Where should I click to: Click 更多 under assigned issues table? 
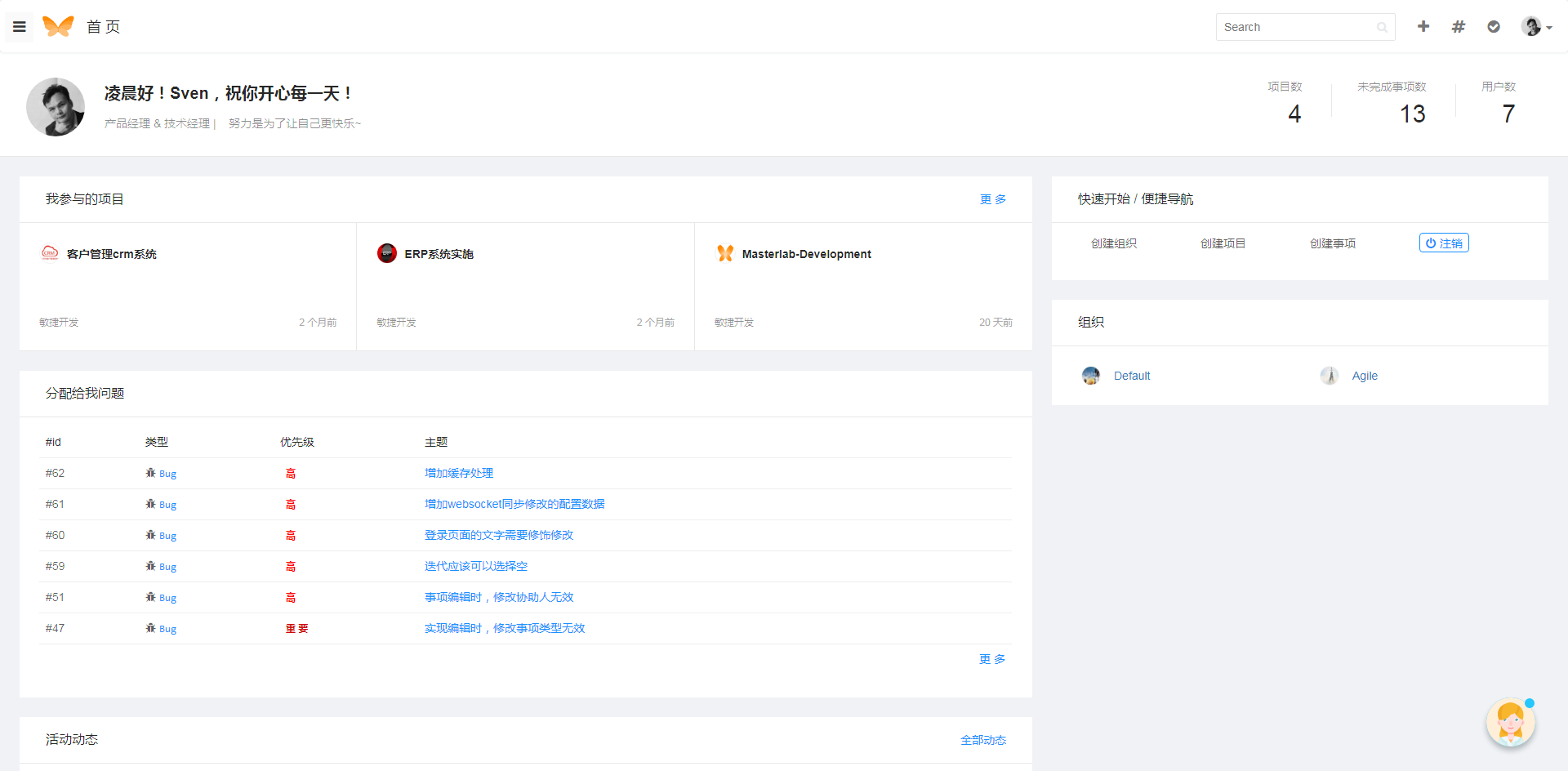point(992,659)
